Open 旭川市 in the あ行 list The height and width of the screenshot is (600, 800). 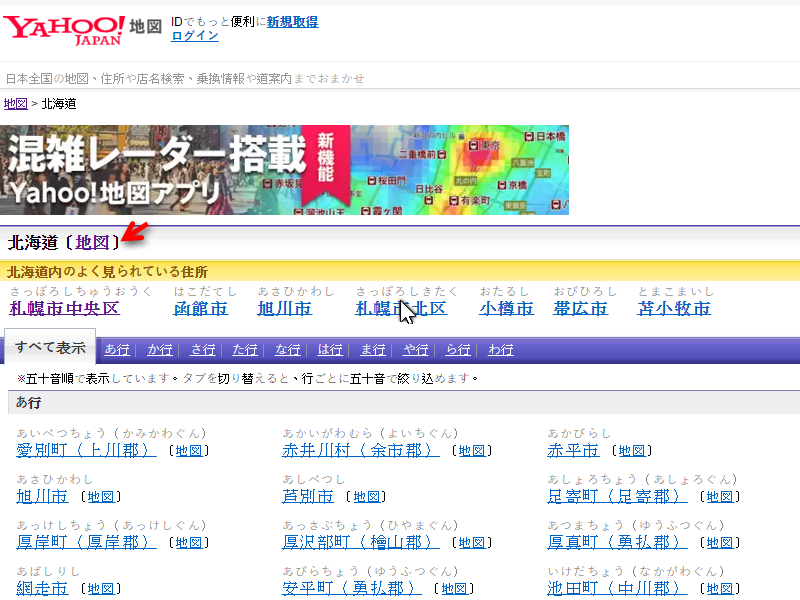coord(42,496)
